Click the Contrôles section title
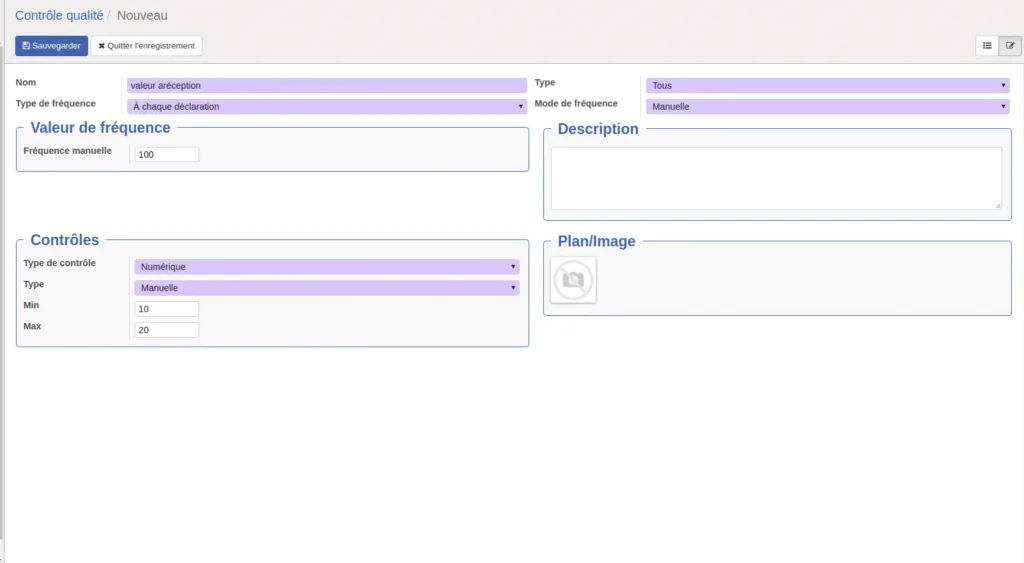Viewport: 1024px width, 563px height. (x=65, y=240)
